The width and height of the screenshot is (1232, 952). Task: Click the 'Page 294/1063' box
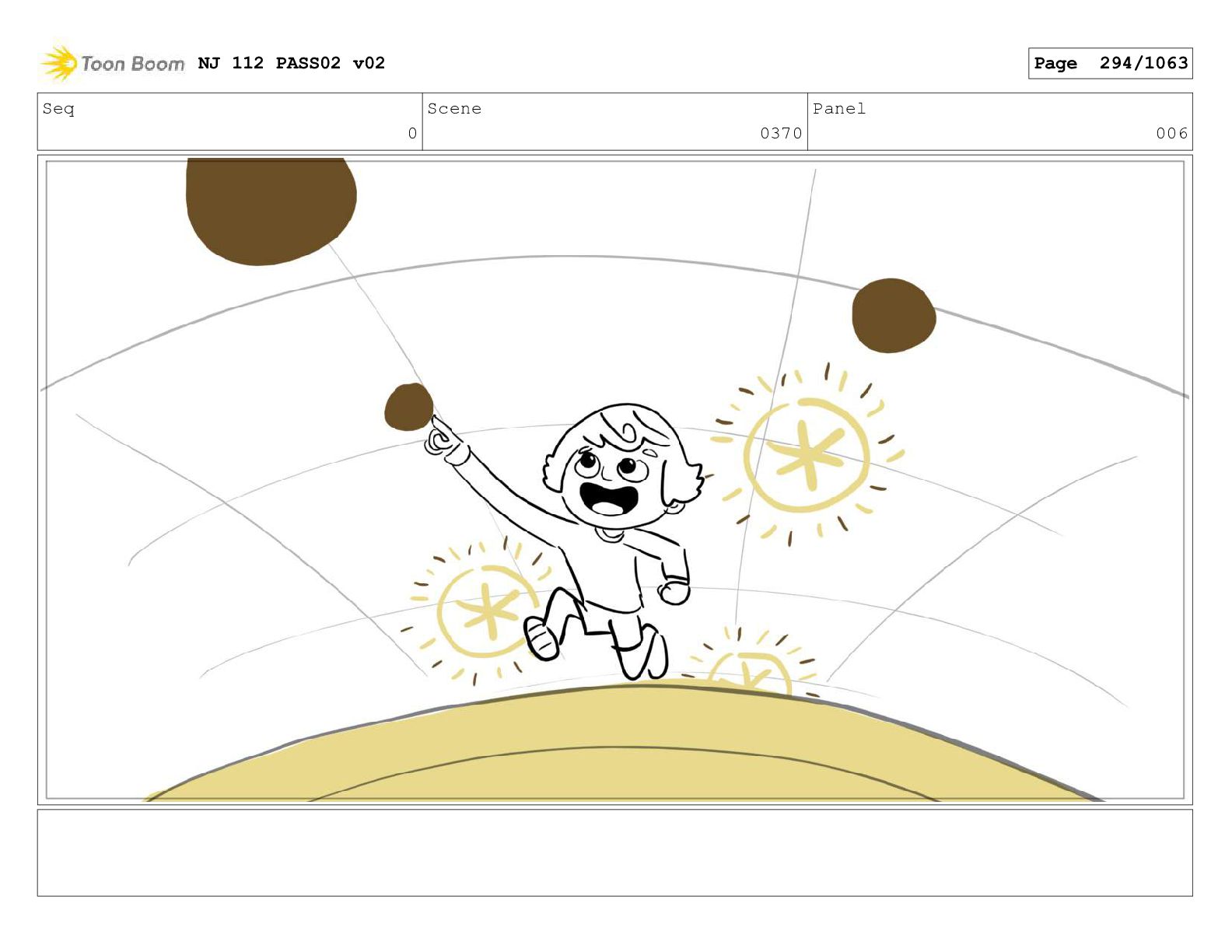[x=1110, y=63]
